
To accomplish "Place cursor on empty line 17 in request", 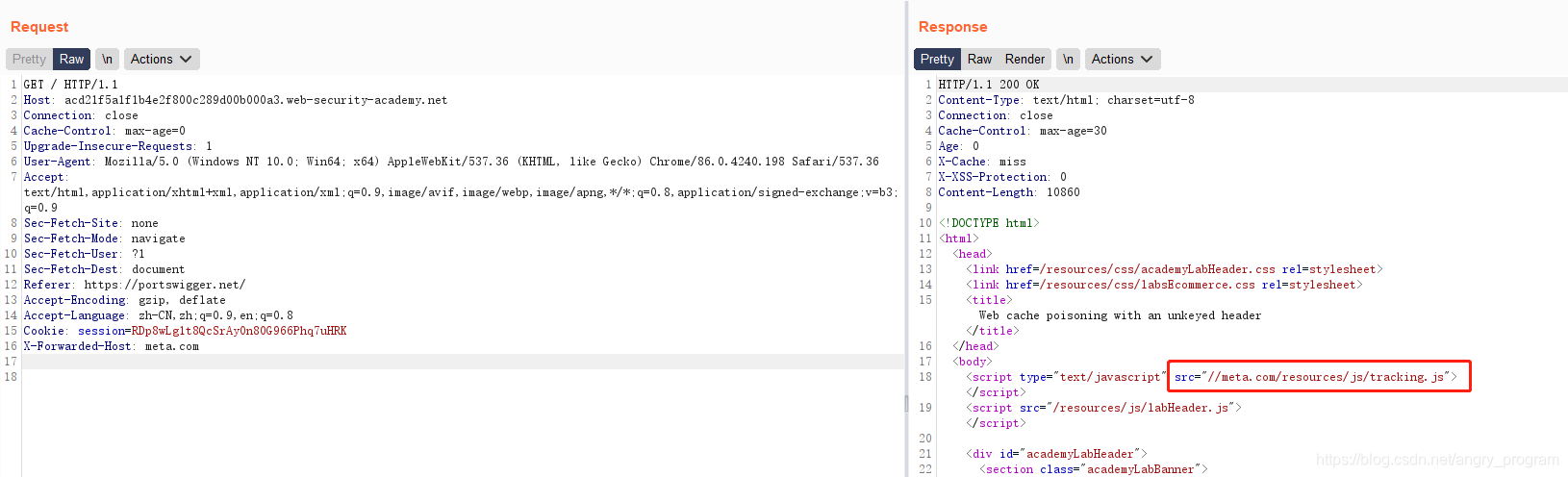I will tap(462, 362).
